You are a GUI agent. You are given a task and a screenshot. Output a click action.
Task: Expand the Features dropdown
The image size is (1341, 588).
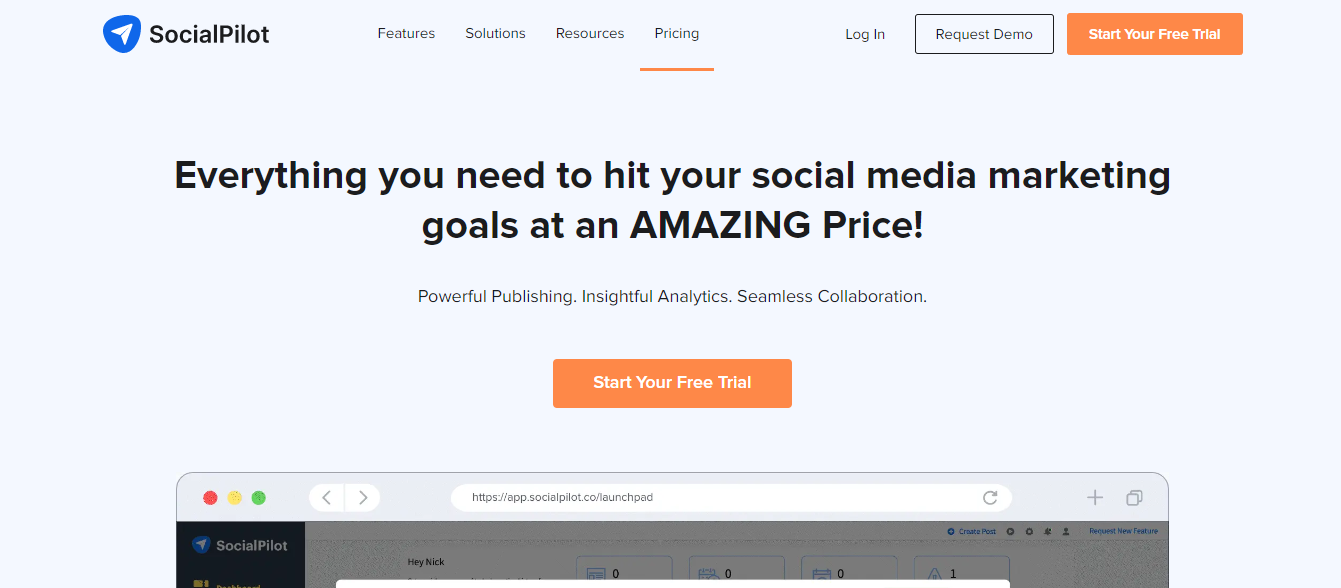point(406,33)
